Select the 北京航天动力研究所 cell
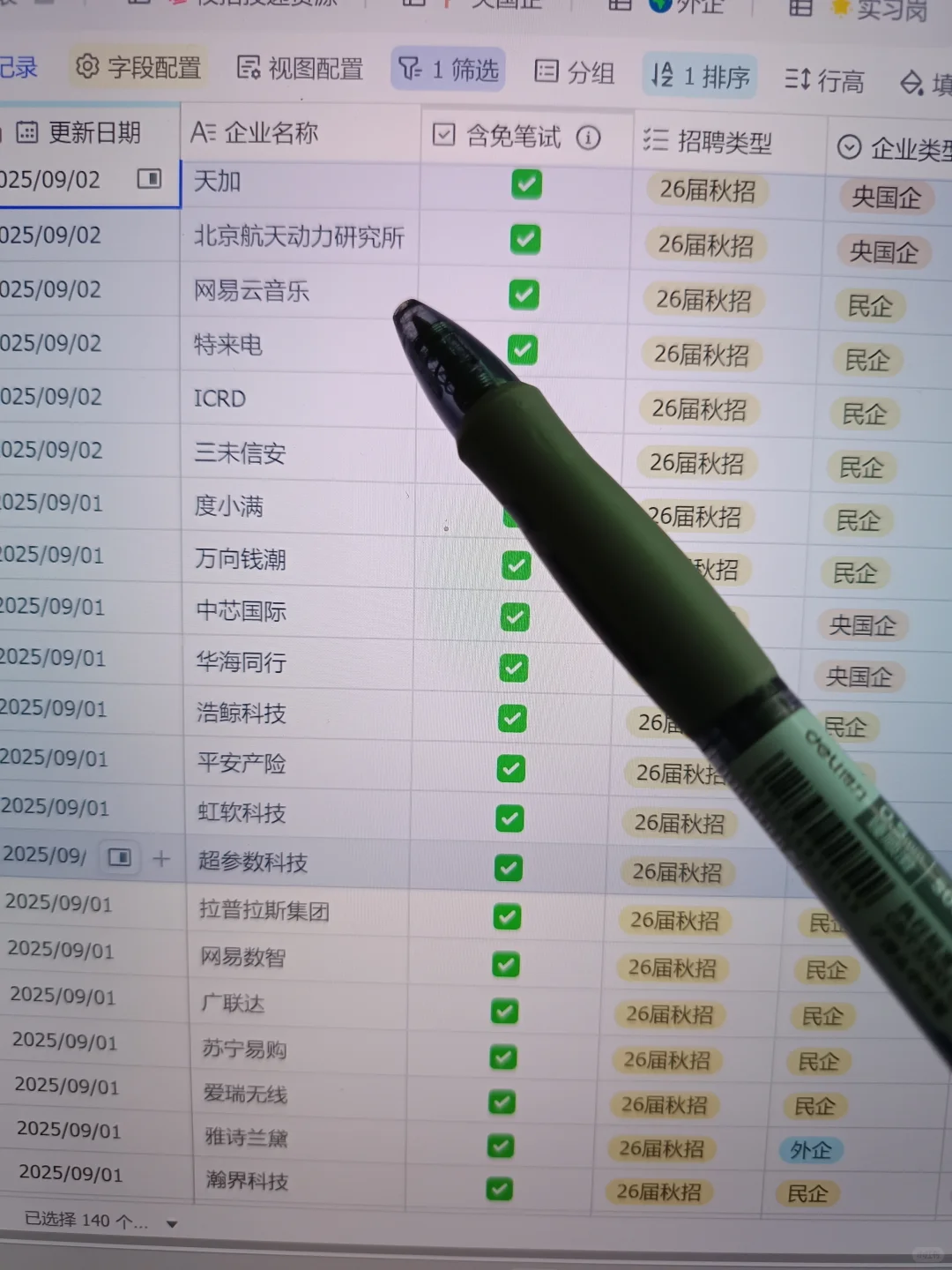The height and width of the screenshot is (1270, 952). 299,236
